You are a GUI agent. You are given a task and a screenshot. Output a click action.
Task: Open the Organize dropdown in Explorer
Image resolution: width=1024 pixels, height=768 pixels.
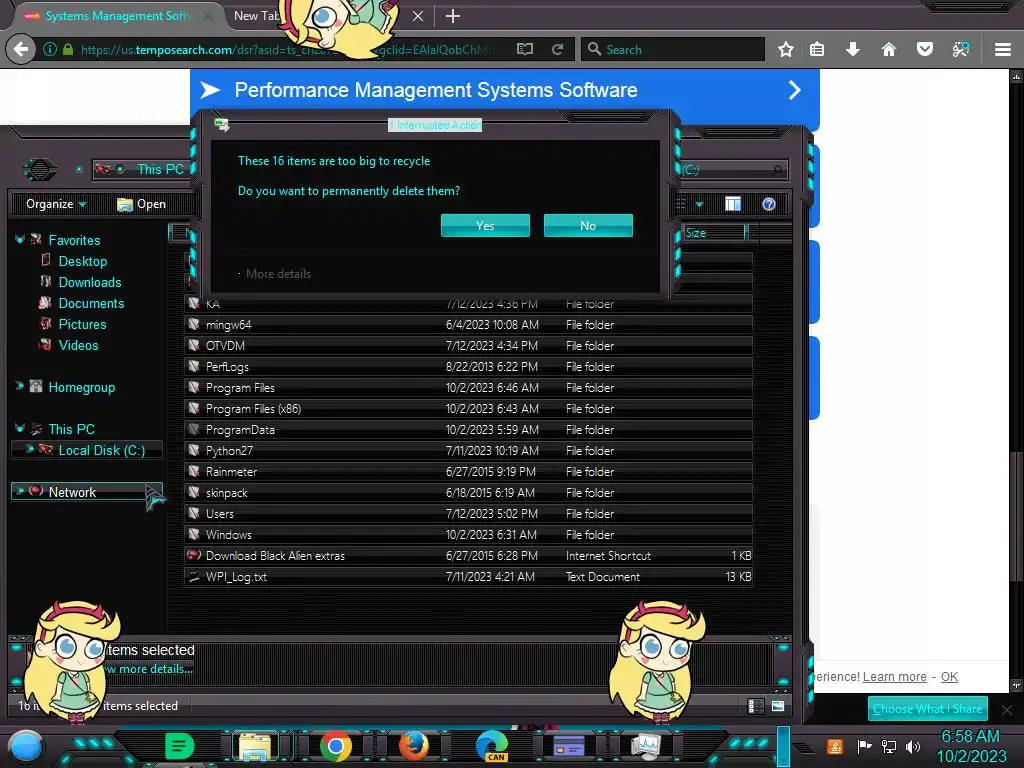[x=56, y=204]
